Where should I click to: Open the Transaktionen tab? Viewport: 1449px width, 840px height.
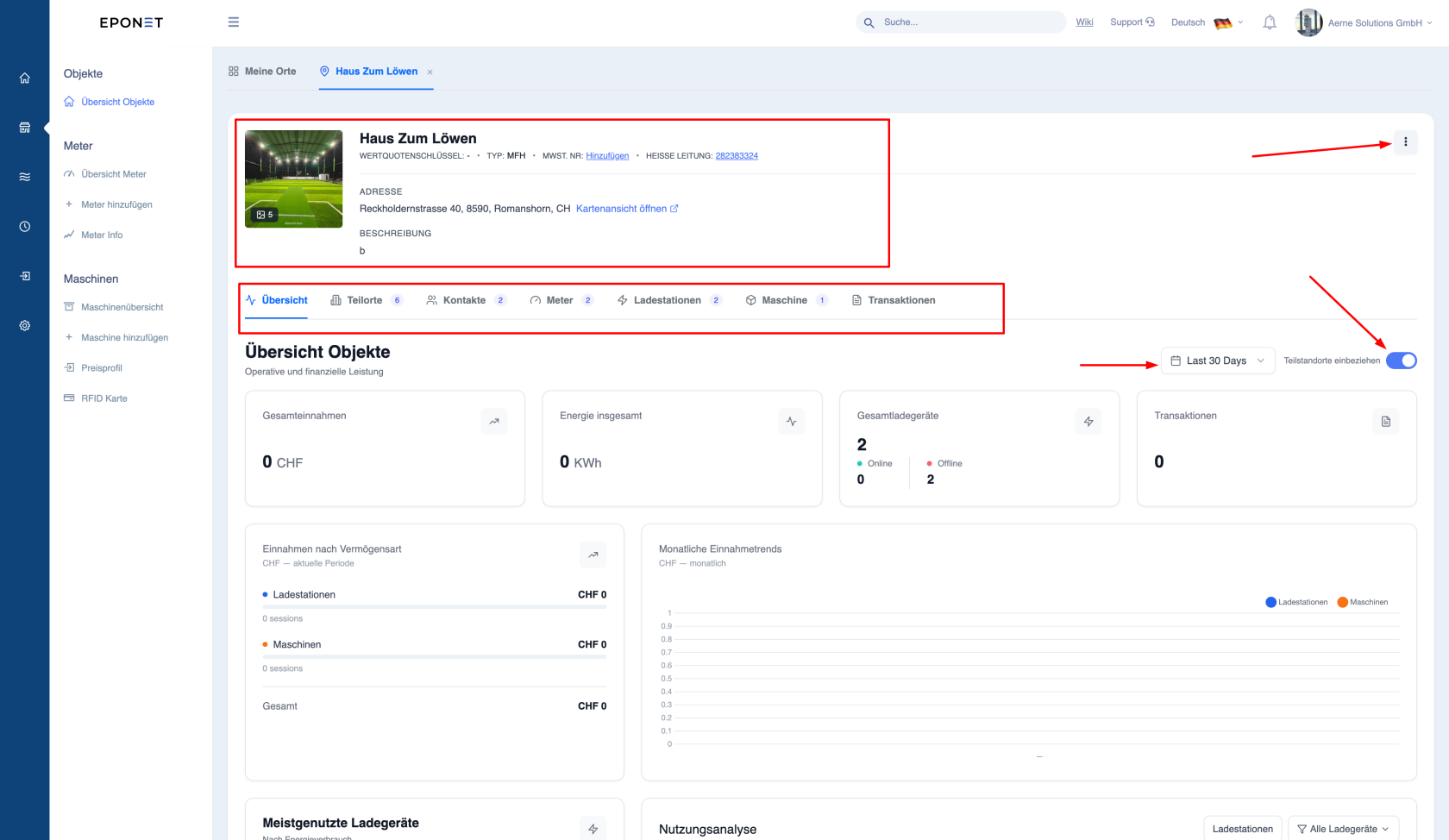point(894,300)
